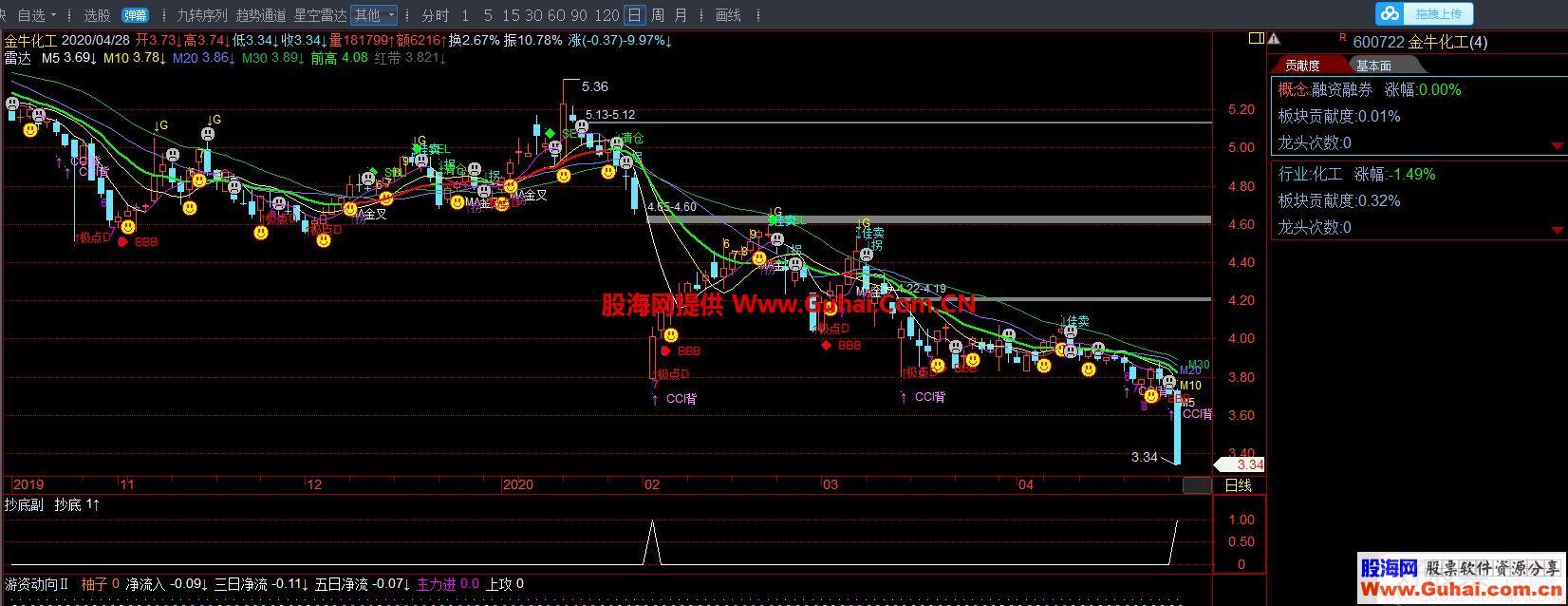
Task: Click the 3.34 low price label near the last candle
Action: [x=1145, y=457]
